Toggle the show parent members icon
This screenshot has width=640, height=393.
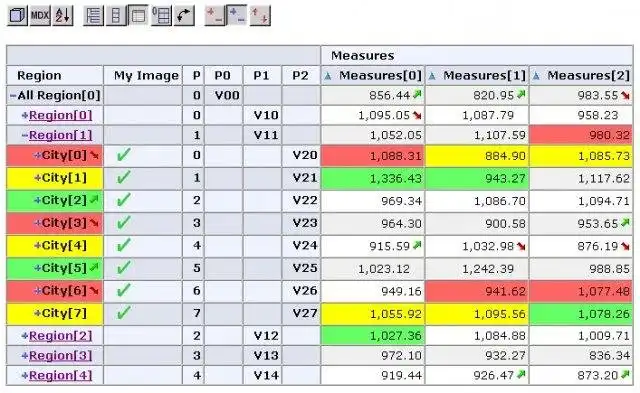93,16
